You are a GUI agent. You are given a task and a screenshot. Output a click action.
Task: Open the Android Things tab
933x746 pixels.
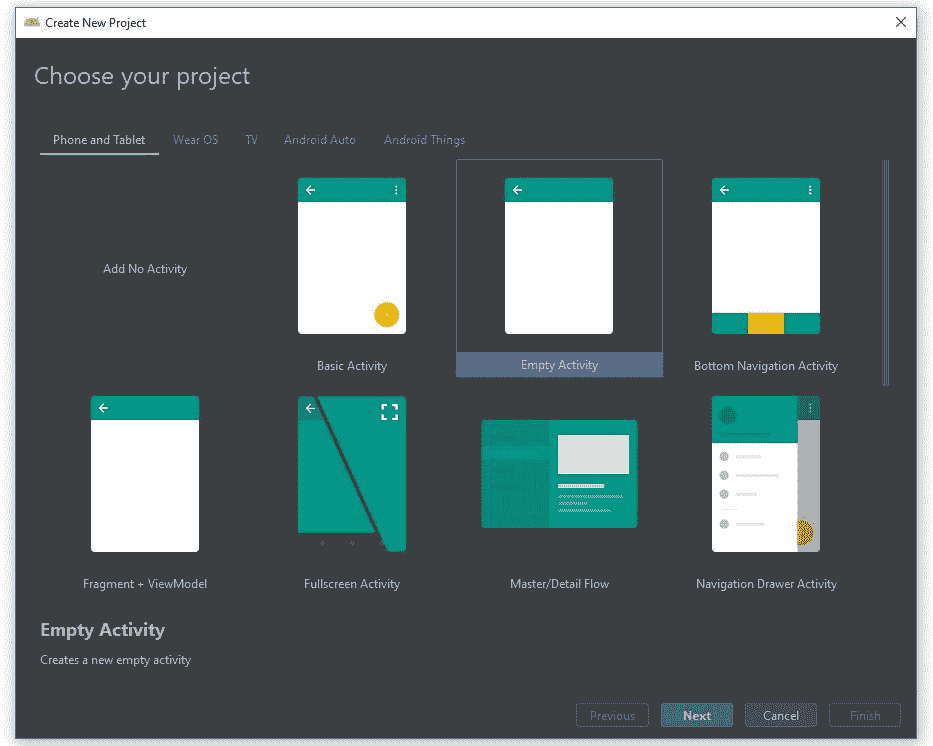424,140
